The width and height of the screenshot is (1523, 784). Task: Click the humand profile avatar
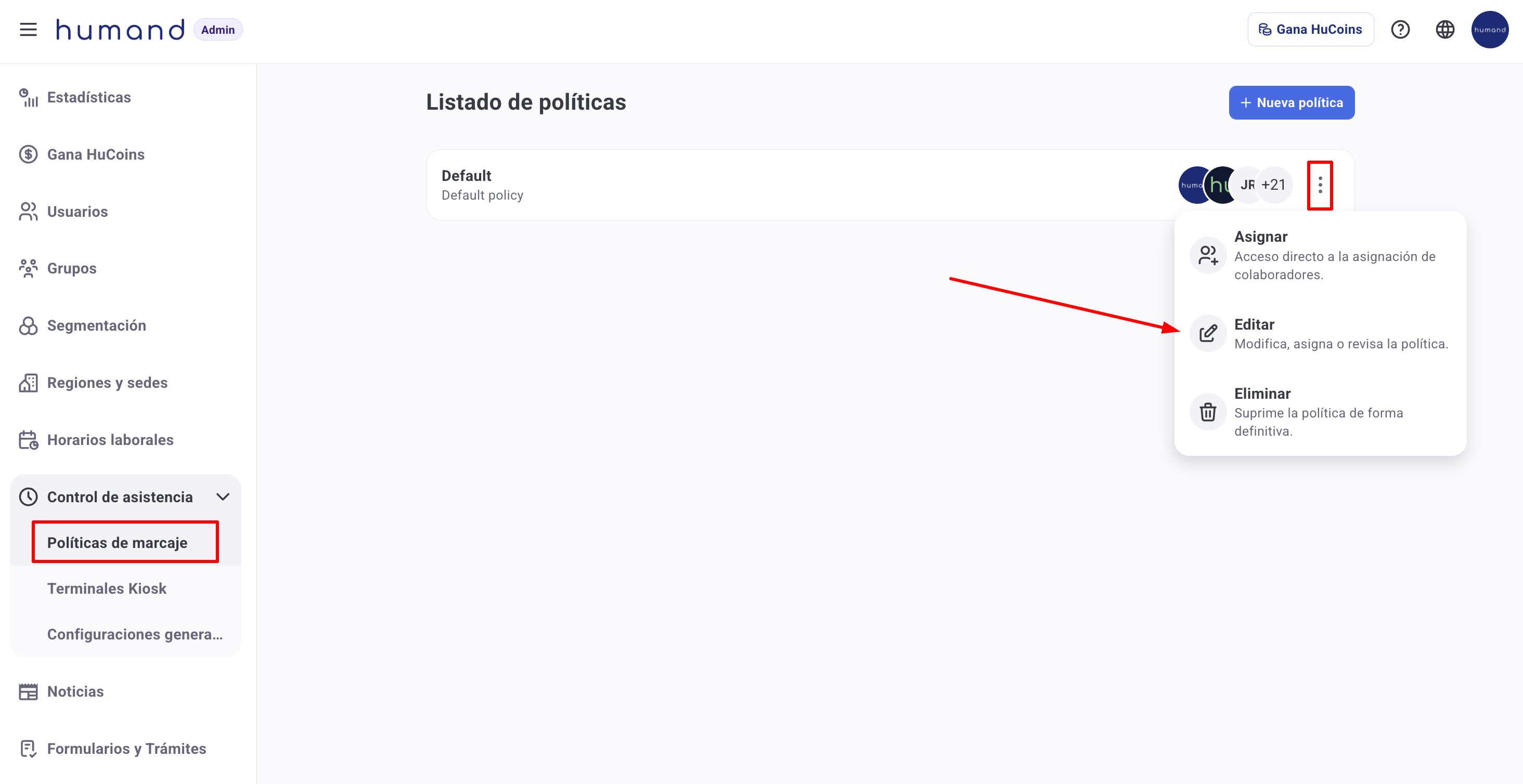pos(1489,30)
